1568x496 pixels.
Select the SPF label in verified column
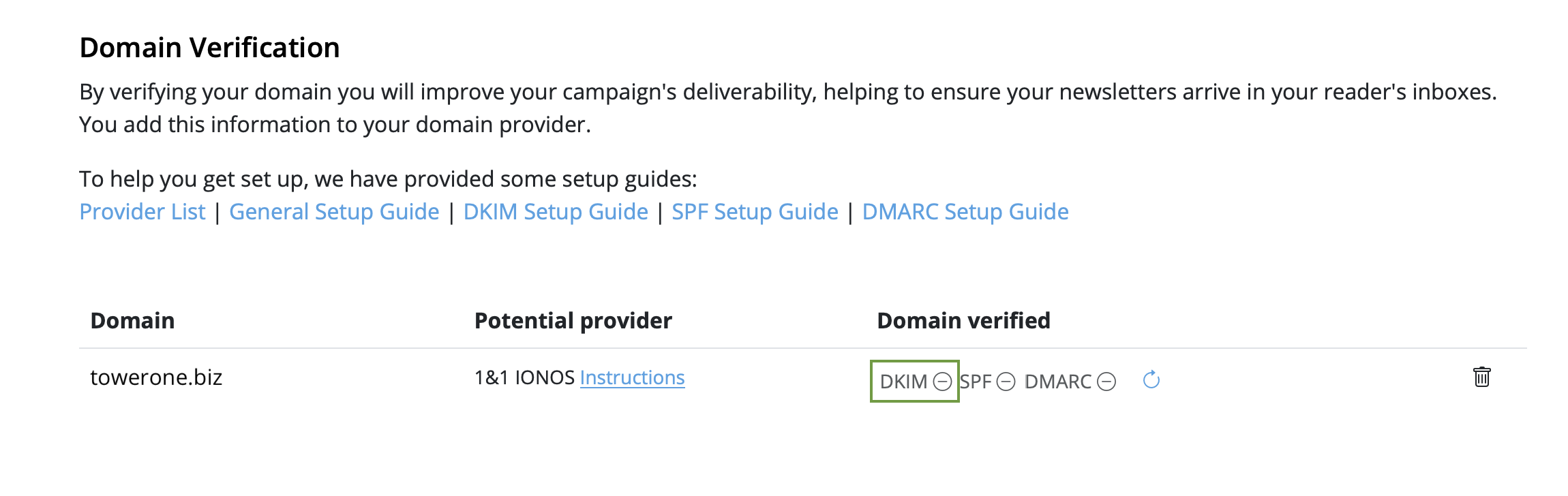(976, 382)
